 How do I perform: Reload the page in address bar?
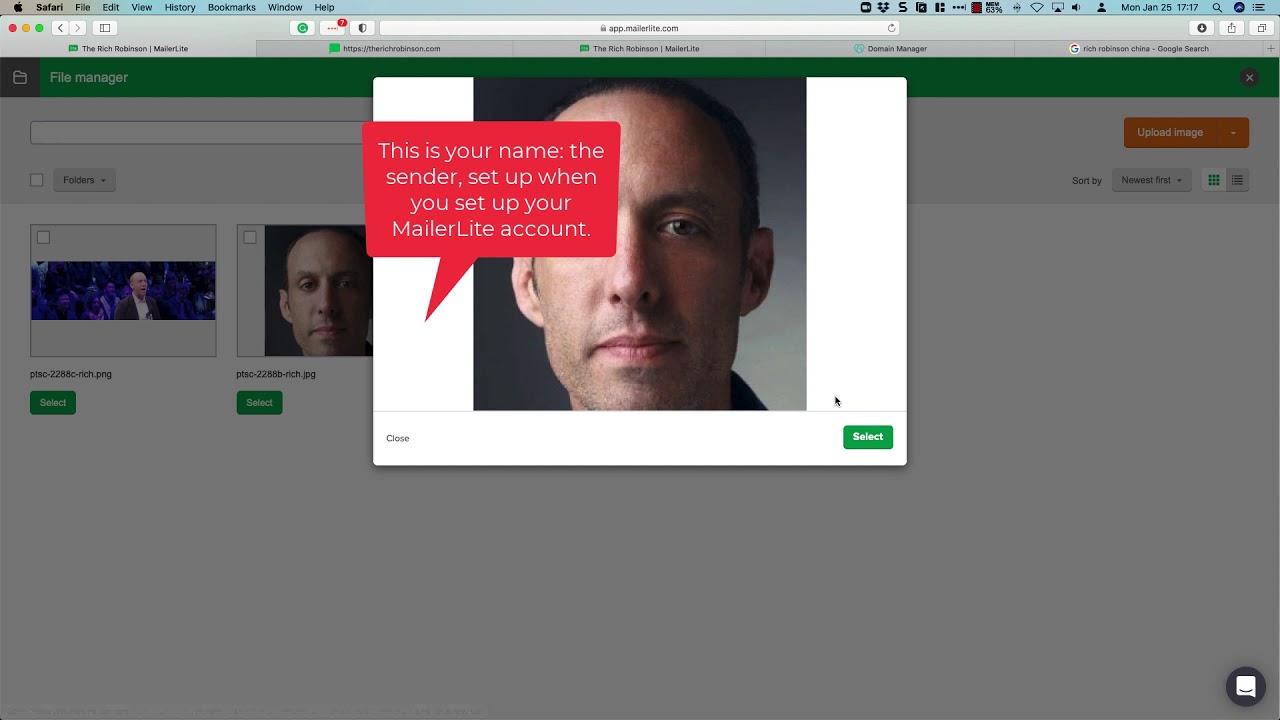coord(891,28)
